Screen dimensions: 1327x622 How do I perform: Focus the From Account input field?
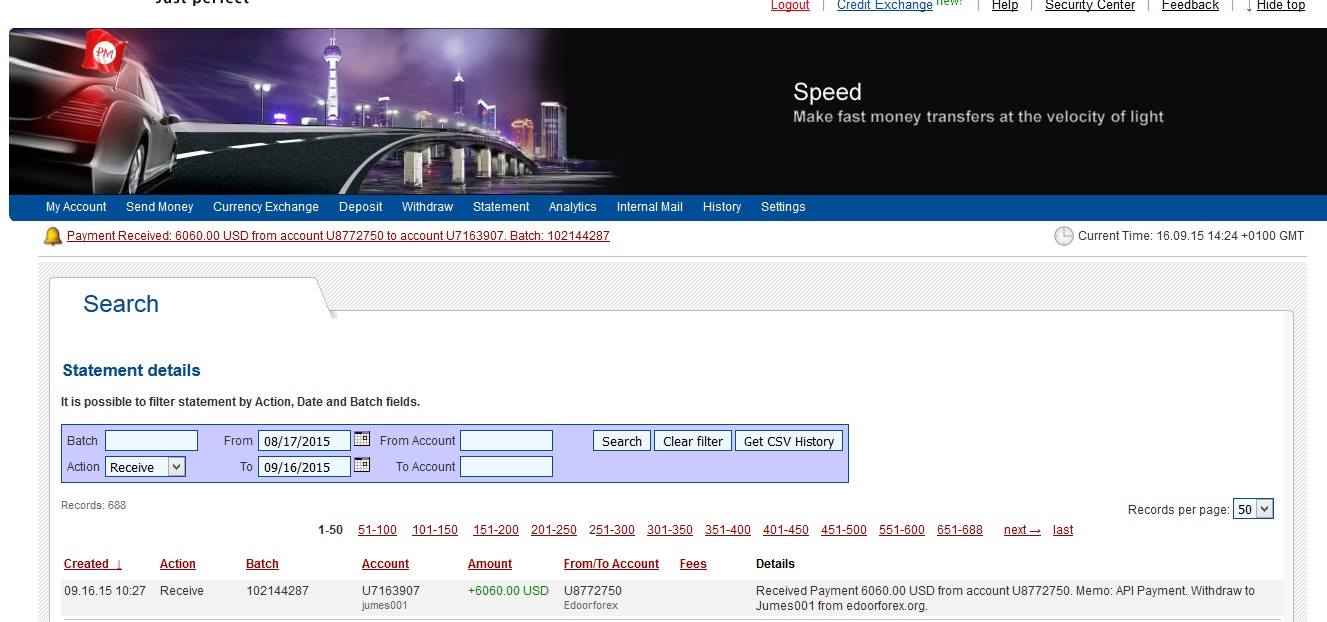click(x=506, y=441)
